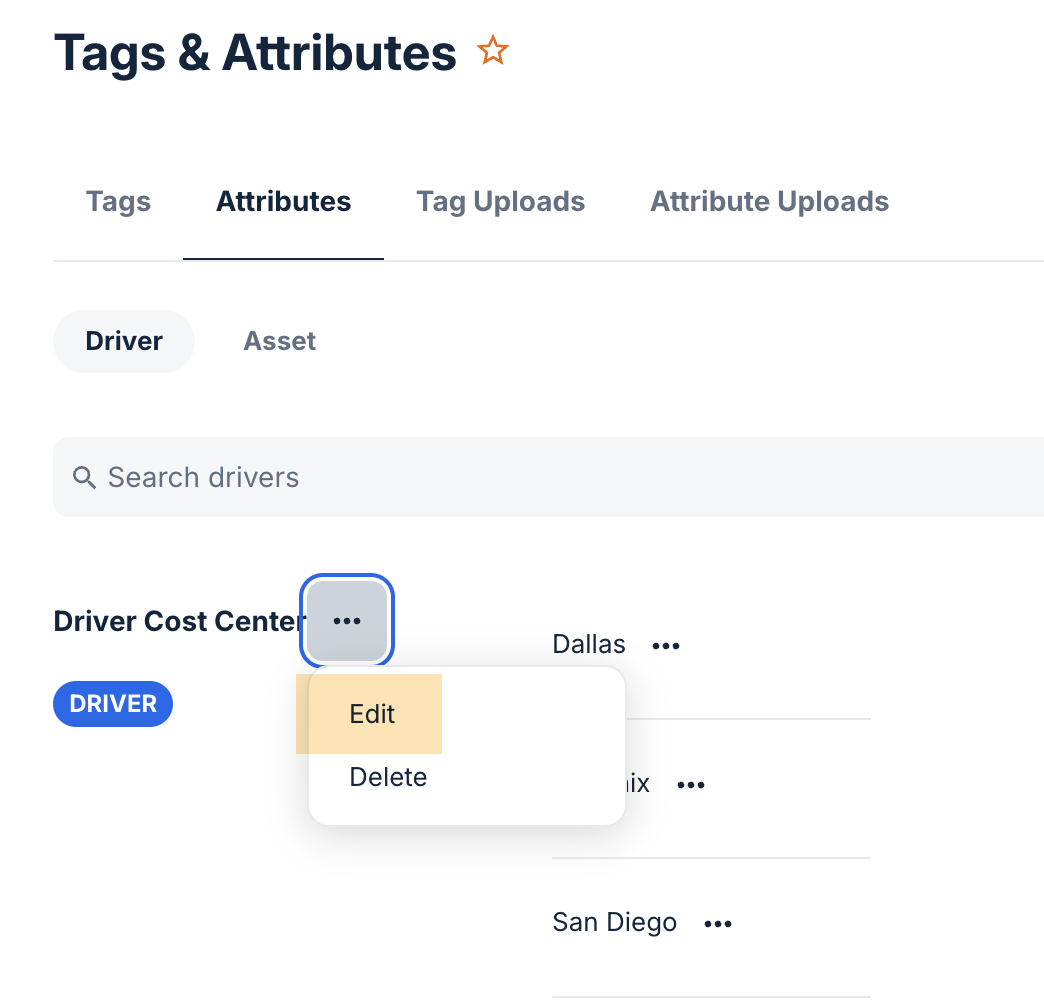Go to the Attribute Uploads tab

[x=770, y=202]
